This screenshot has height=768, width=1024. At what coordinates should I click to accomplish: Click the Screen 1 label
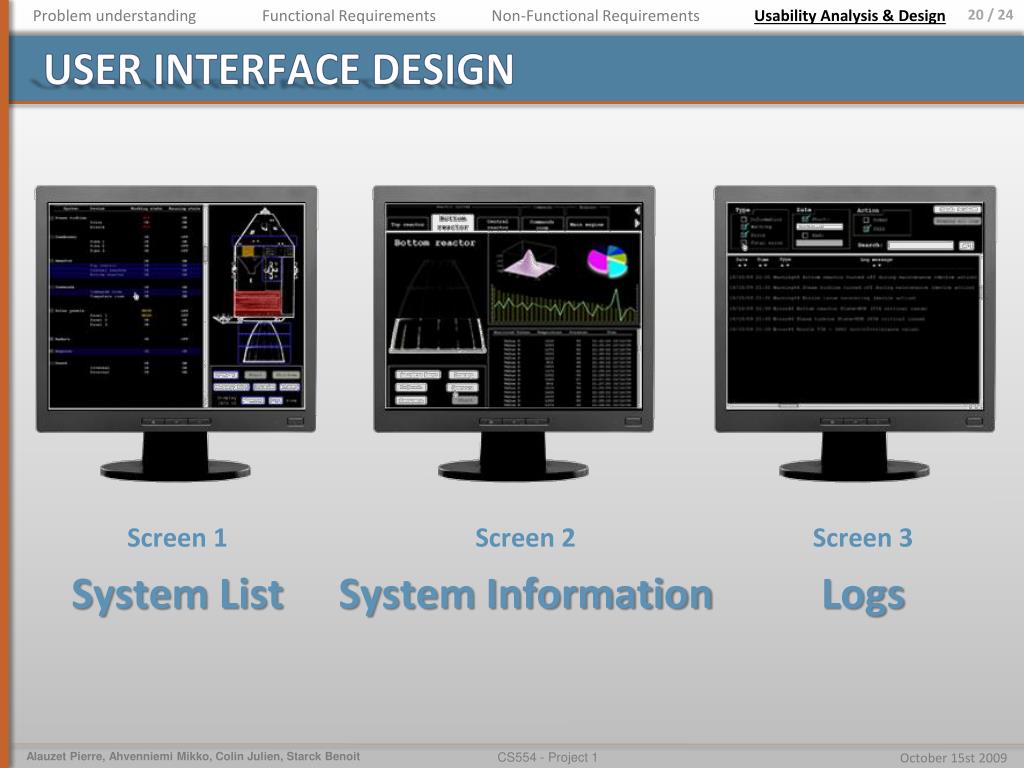coord(177,538)
